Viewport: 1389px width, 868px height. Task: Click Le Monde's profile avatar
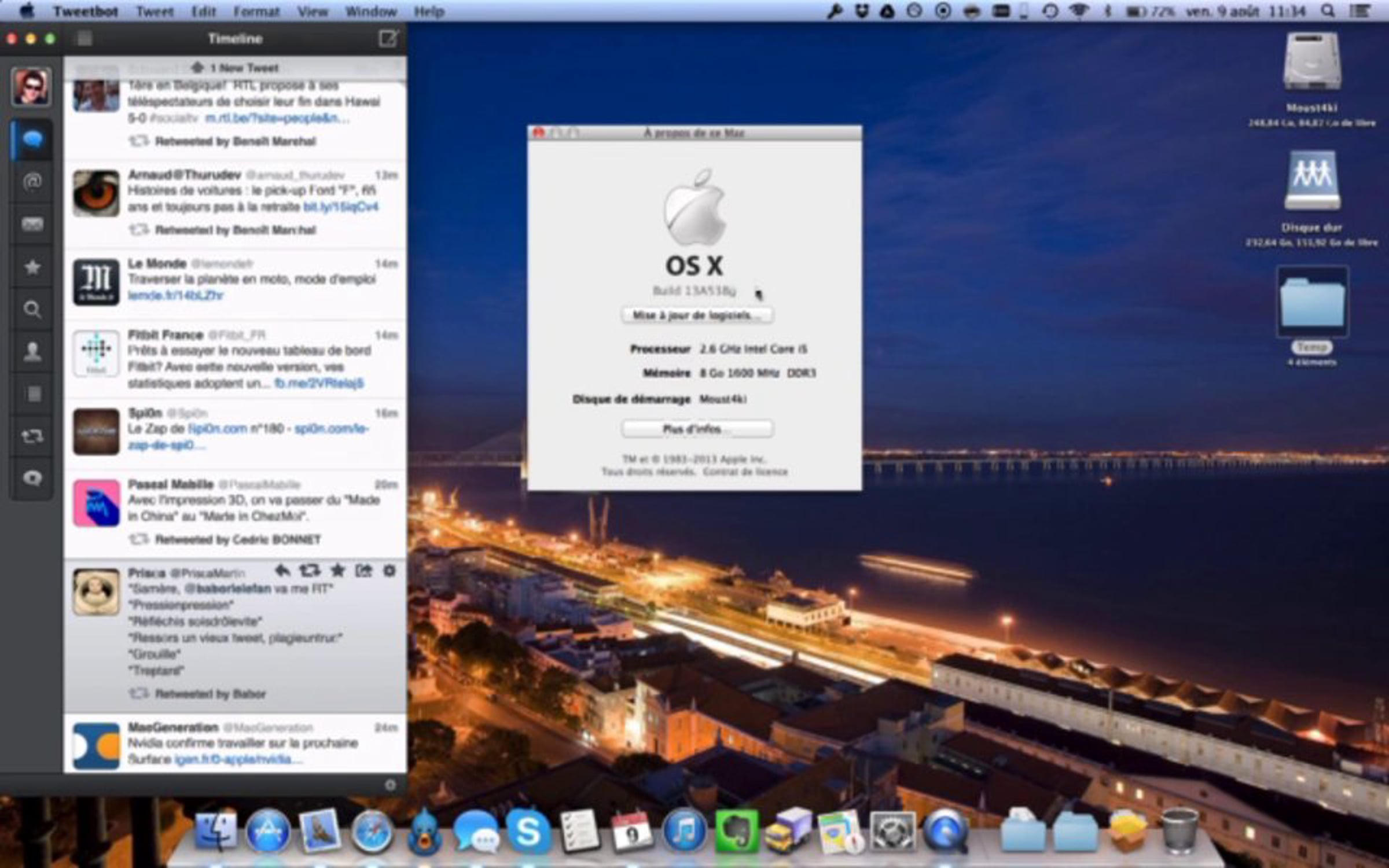pyautogui.click(x=96, y=282)
